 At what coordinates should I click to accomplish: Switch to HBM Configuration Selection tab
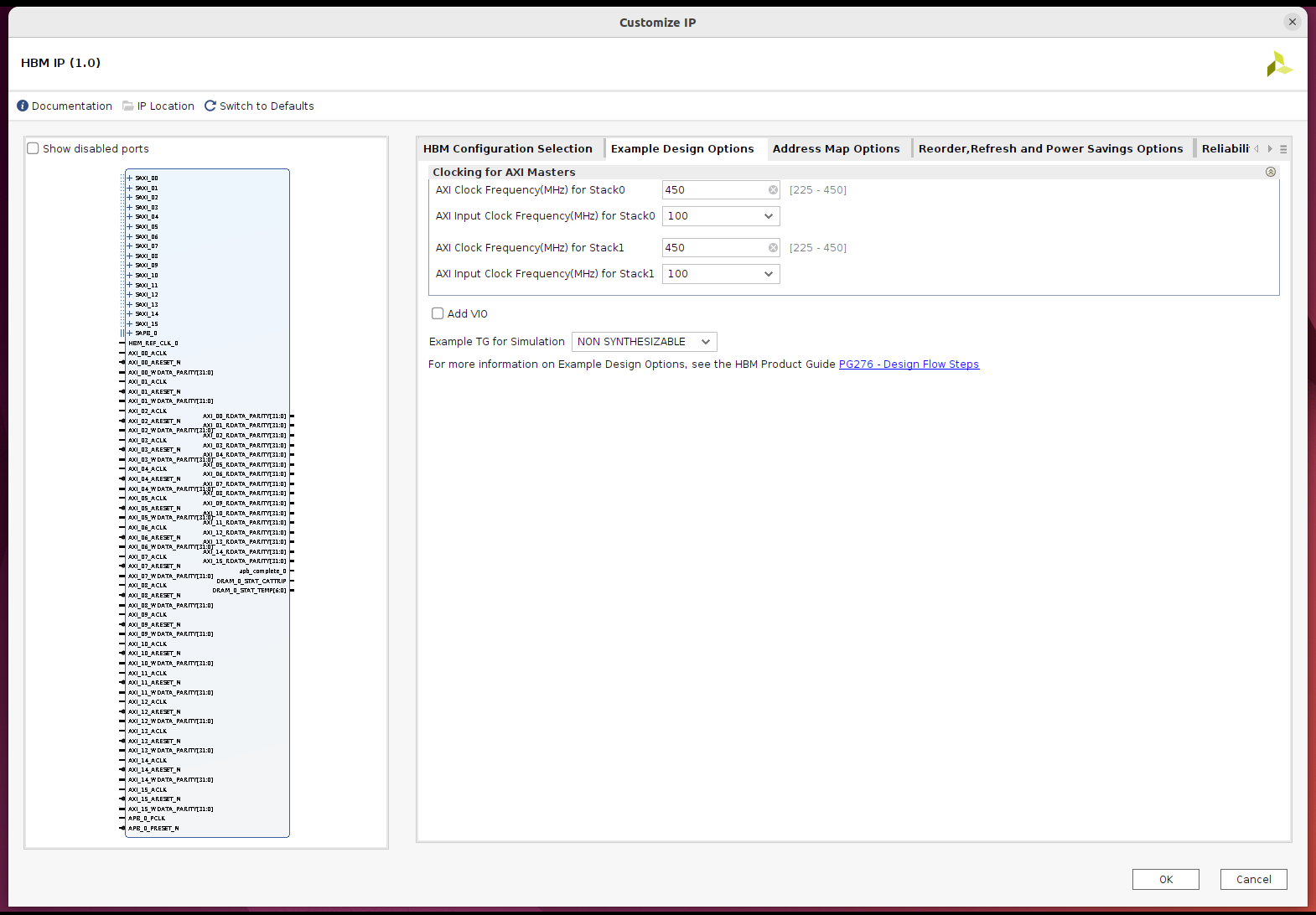508,148
